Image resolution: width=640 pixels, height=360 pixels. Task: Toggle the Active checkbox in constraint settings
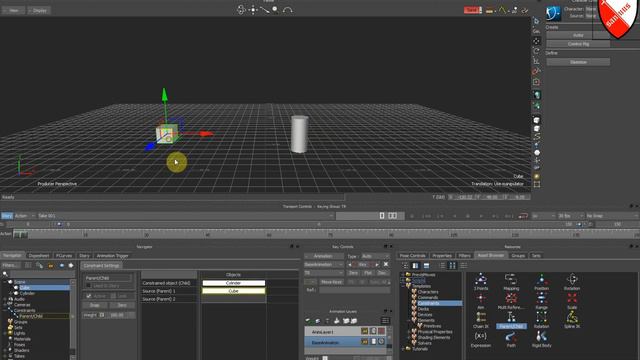[x=89, y=296]
